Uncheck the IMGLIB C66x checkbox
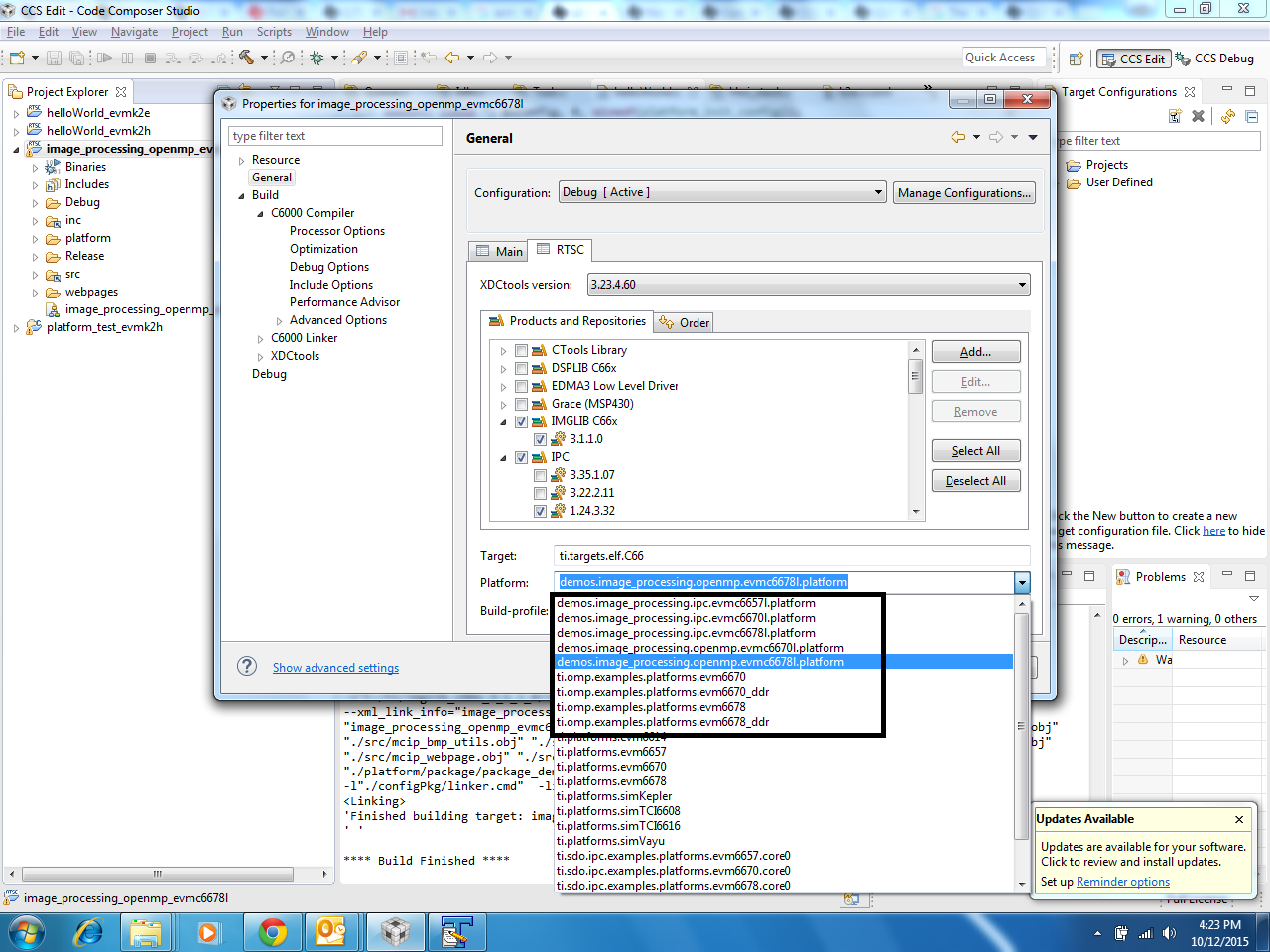 (x=521, y=421)
